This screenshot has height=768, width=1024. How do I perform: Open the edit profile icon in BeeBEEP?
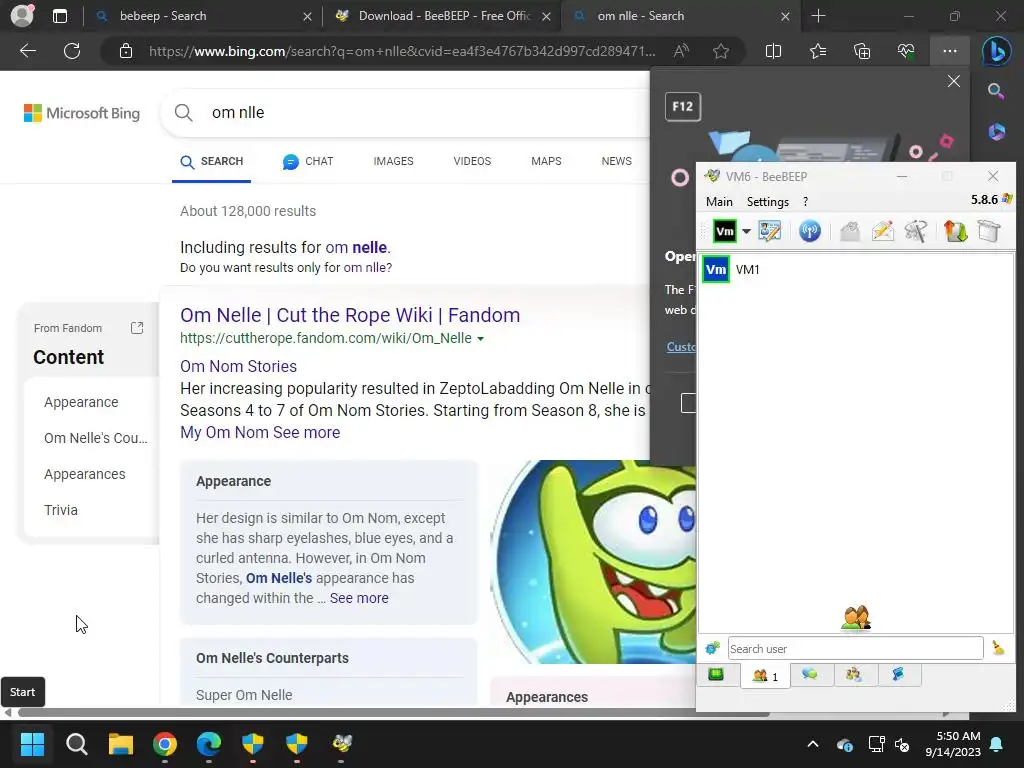pyautogui.click(x=769, y=231)
